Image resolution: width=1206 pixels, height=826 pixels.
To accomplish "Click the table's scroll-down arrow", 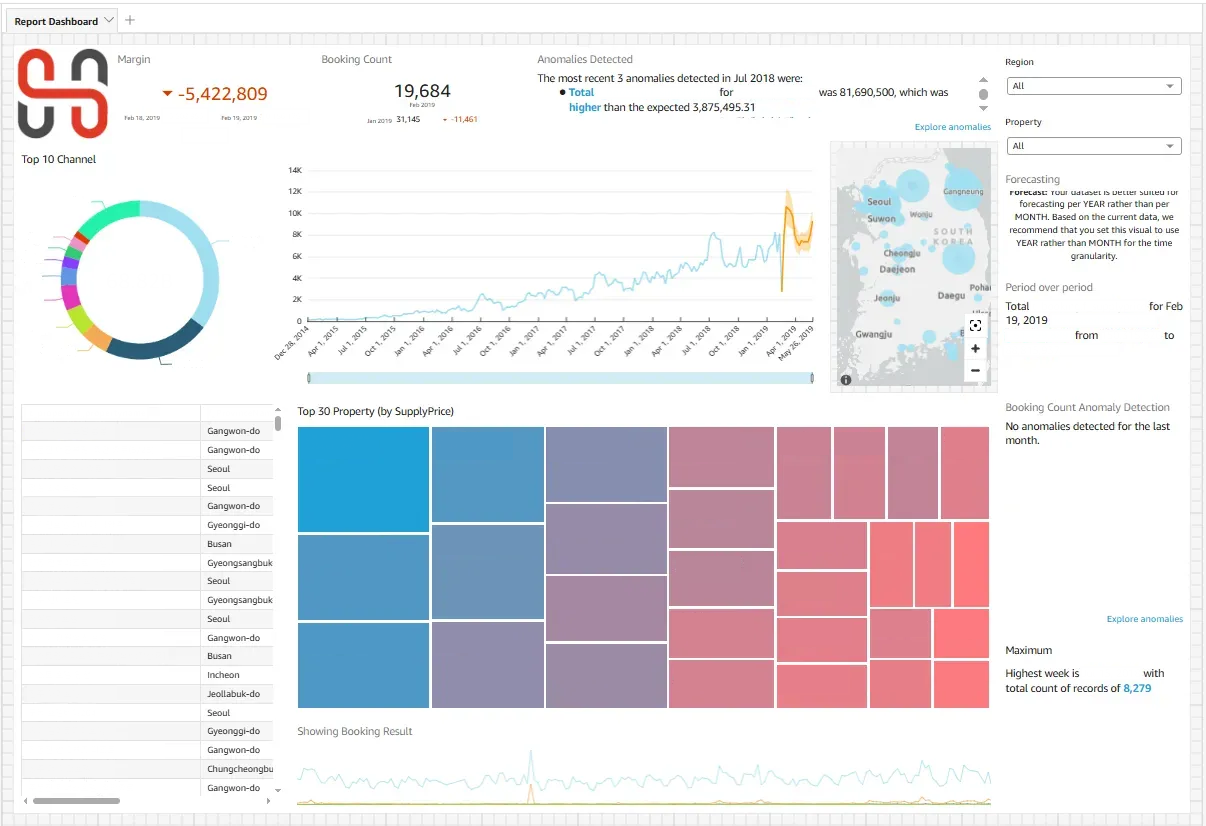I will (x=277, y=790).
